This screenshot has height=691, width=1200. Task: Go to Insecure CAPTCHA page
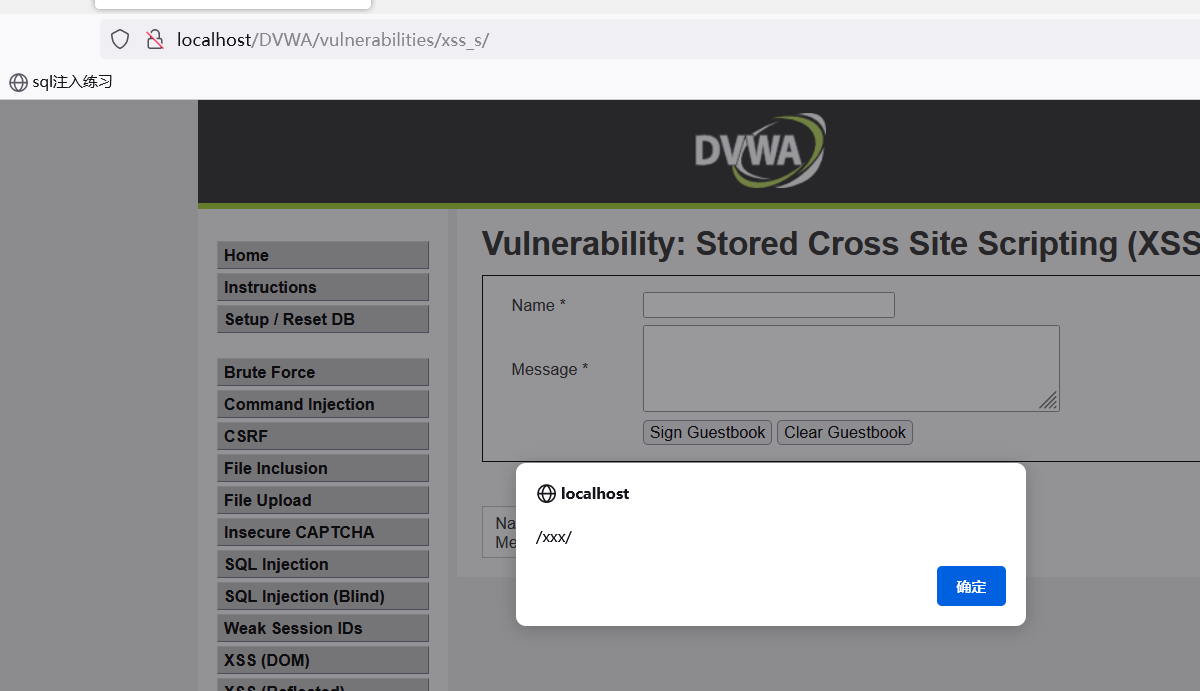point(323,532)
